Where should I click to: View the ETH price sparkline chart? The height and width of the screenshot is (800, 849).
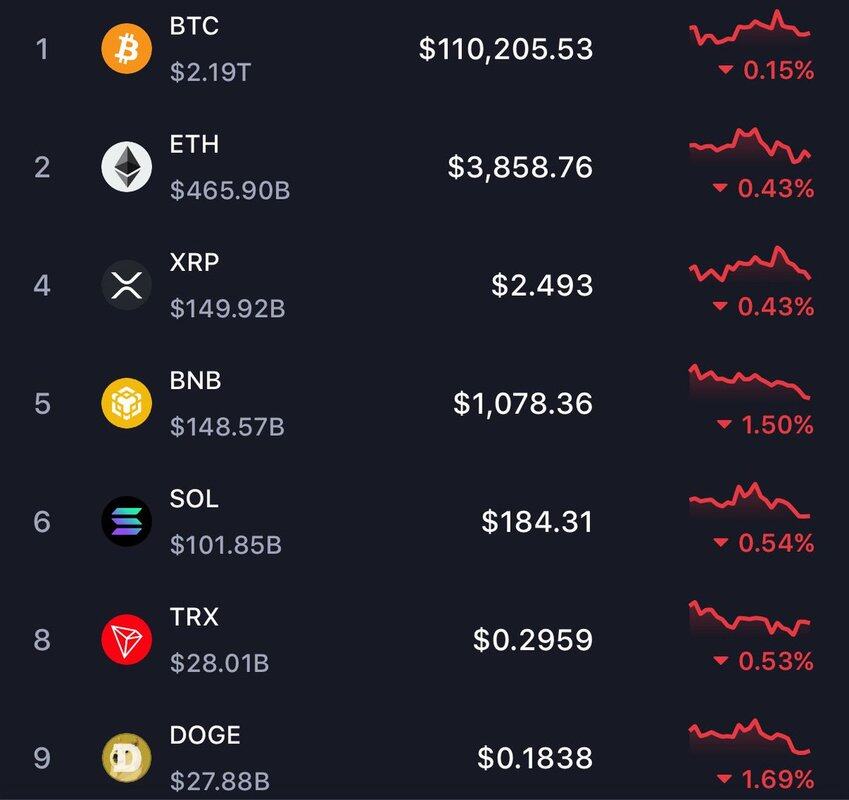750,146
